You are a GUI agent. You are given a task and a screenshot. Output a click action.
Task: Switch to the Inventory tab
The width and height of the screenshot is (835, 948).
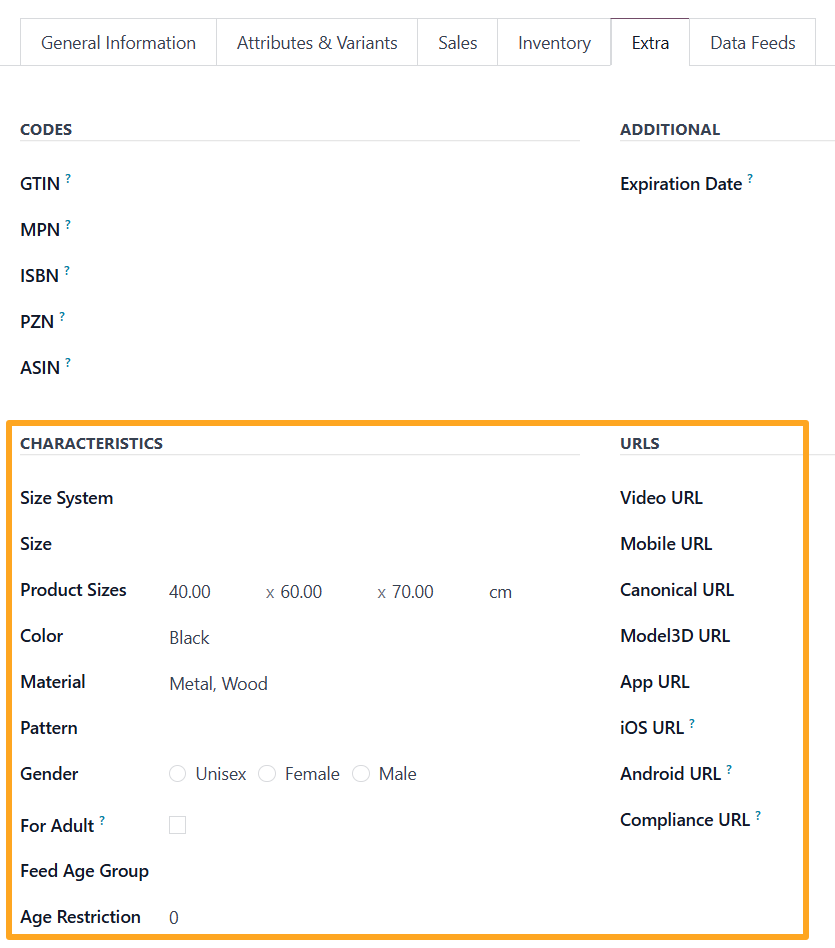click(554, 42)
